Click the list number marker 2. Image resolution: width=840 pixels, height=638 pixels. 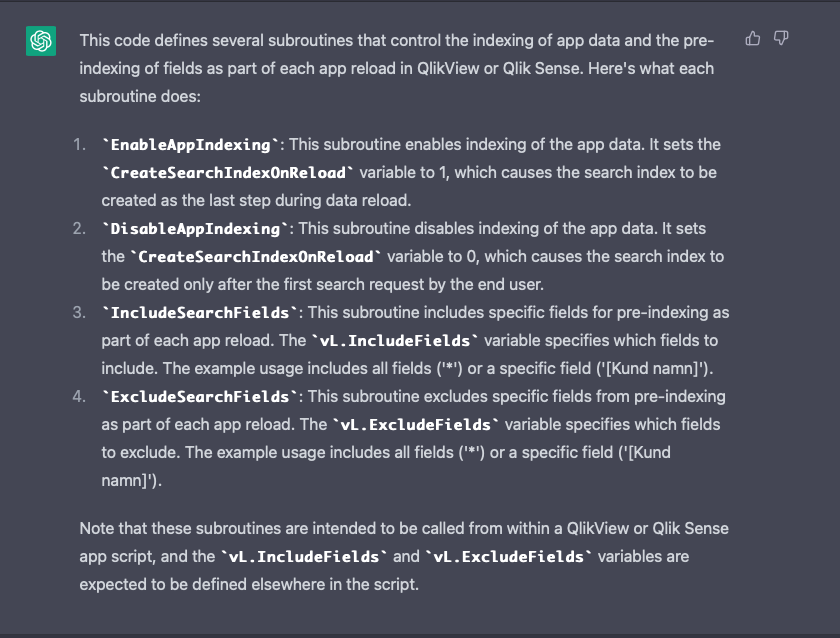point(79,229)
